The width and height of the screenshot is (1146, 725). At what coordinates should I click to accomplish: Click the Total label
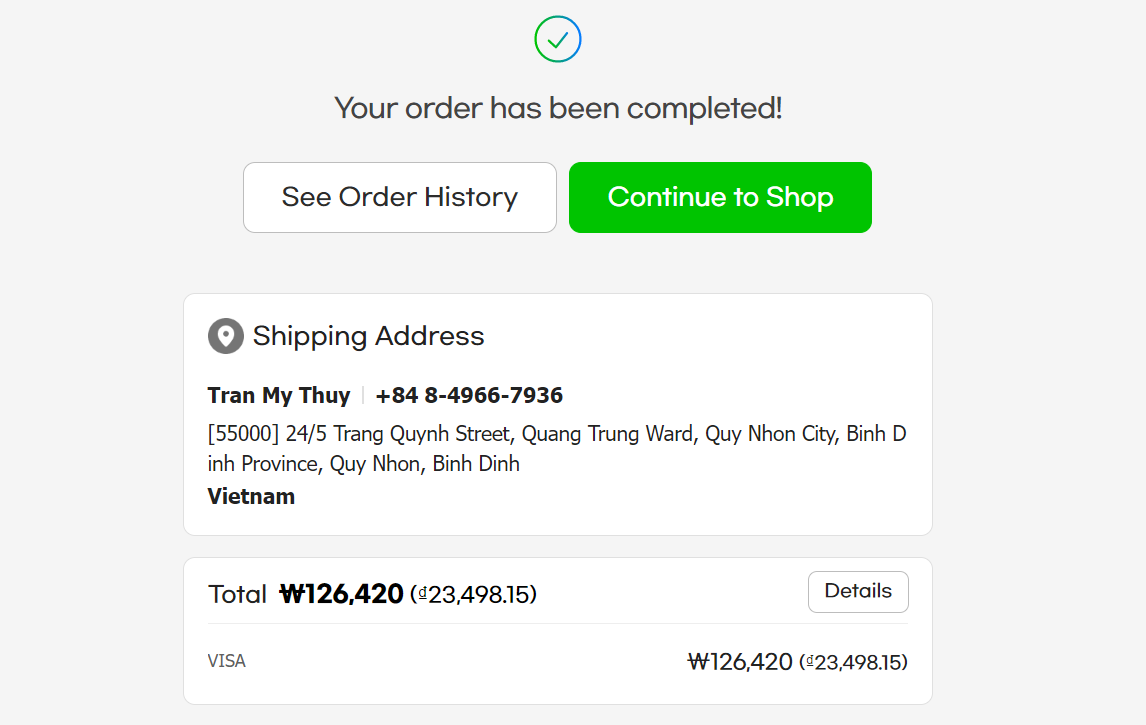click(237, 595)
